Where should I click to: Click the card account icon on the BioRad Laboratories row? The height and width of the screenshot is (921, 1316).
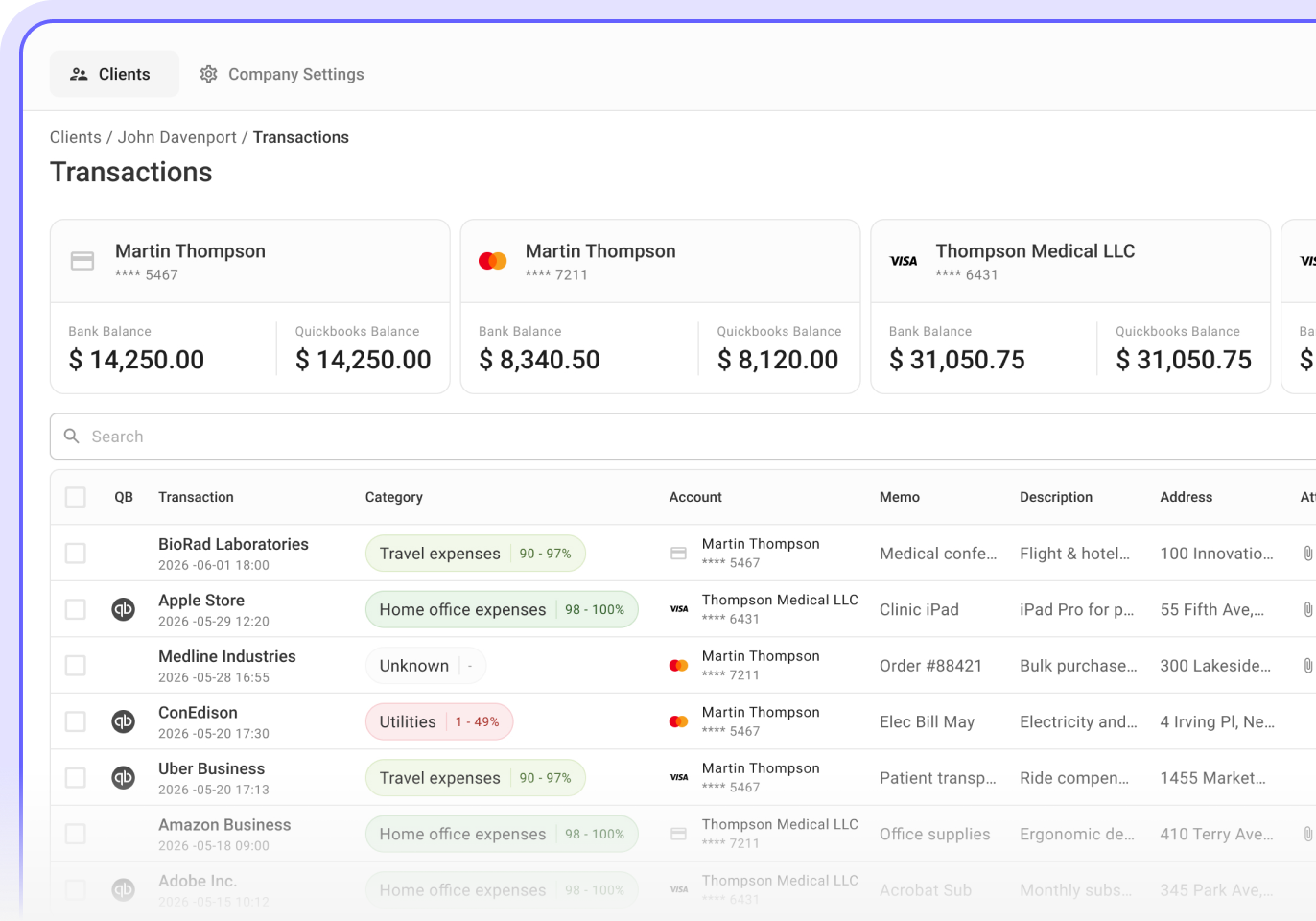click(x=678, y=554)
